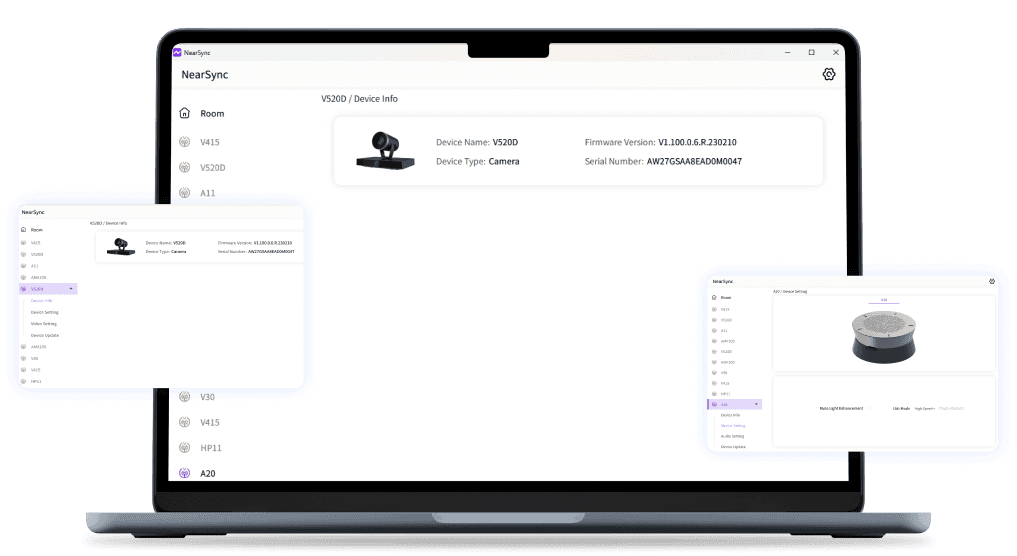Open Device Setting in V520D pop-out window
Screen dimensions: 1017x556
(x=45, y=313)
